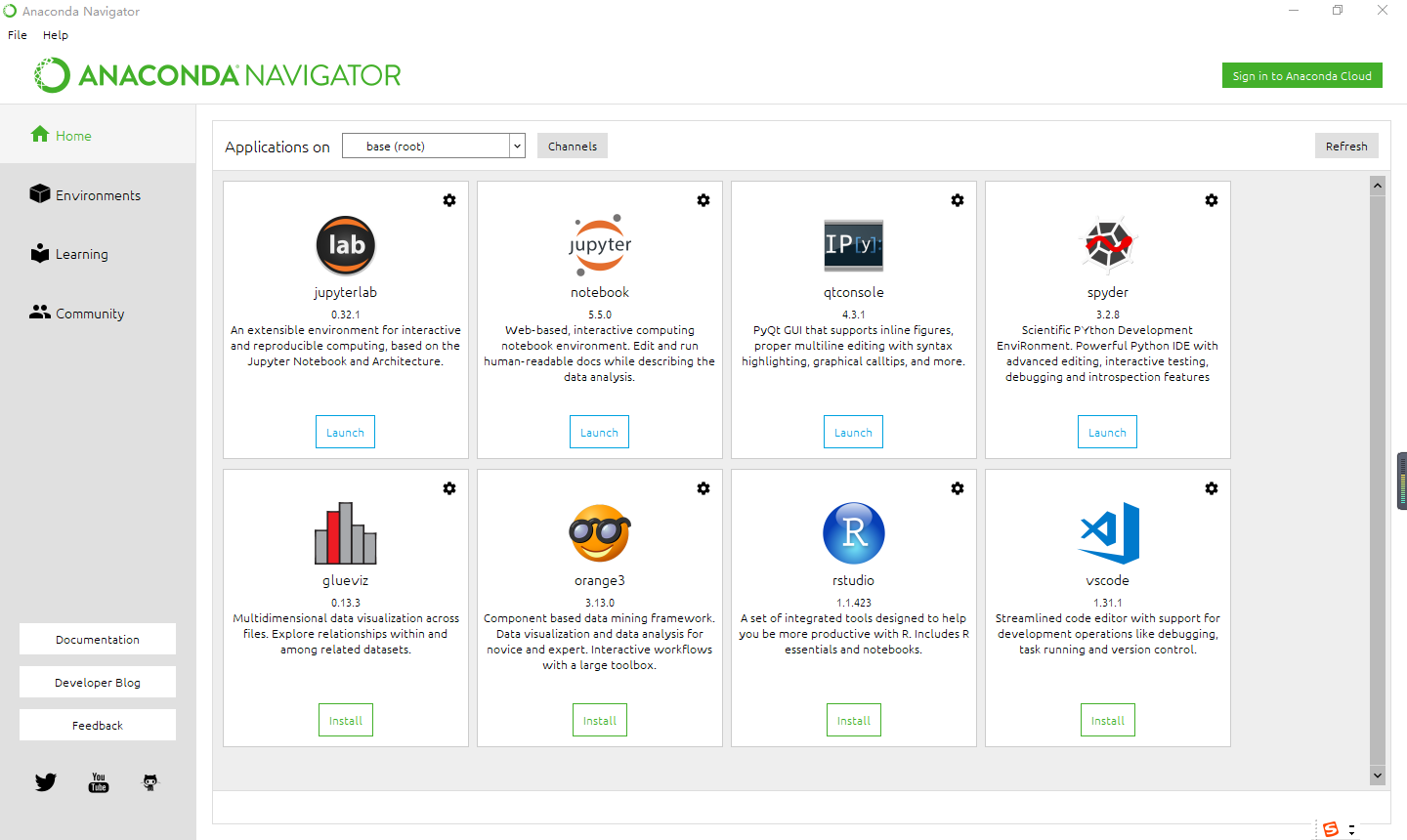The width and height of the screenshot is (1407, 840).
Task: Install orange3
Action: (x=600, y=720)
